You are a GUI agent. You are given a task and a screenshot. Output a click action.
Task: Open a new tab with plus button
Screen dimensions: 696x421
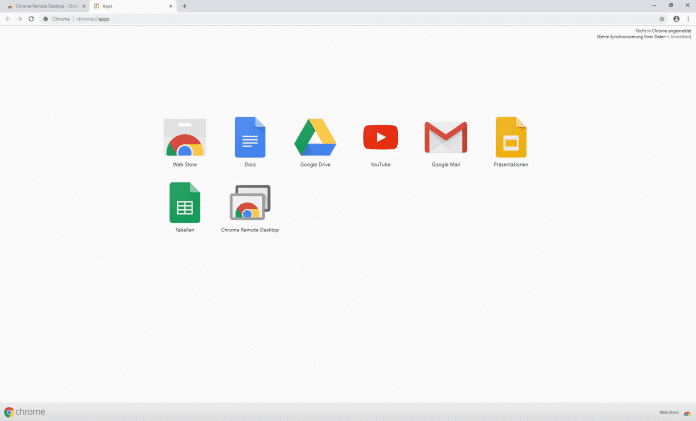click(184, 6)
